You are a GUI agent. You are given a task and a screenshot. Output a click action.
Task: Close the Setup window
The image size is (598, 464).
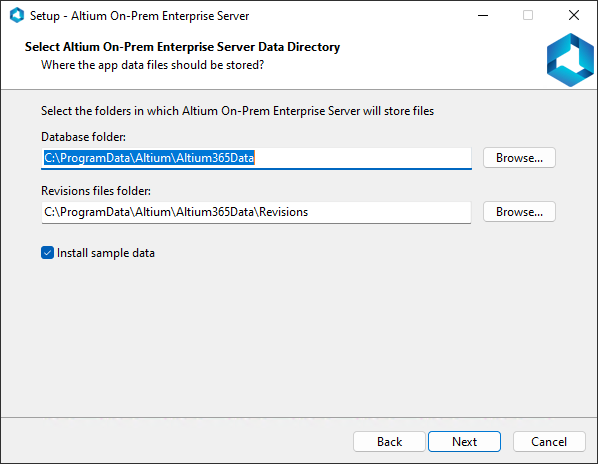point(574,16)
